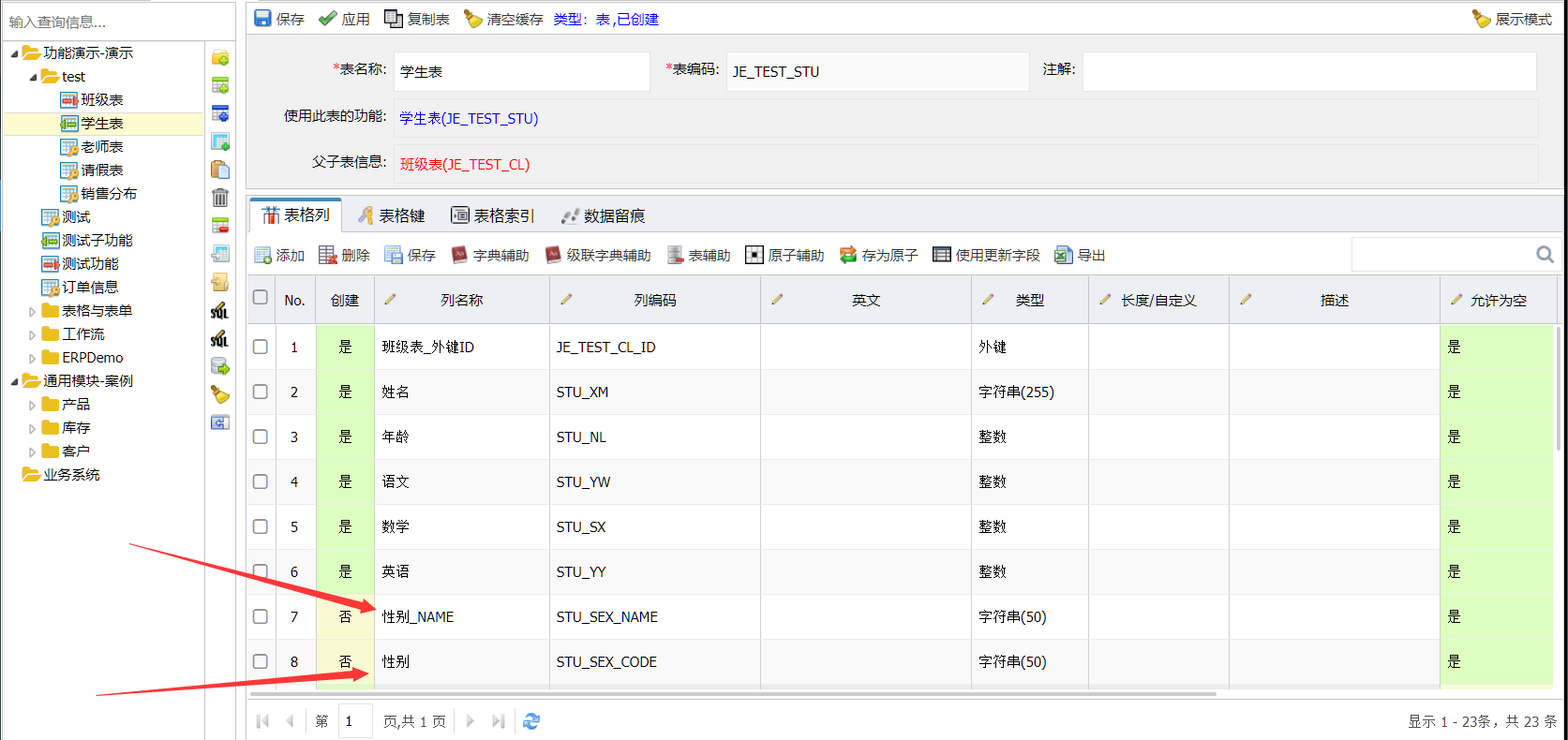Viewport: 1568px width, 740px height.
Task: Collapse the 功能演示-演示 tree node
Action: click(14, 53)
